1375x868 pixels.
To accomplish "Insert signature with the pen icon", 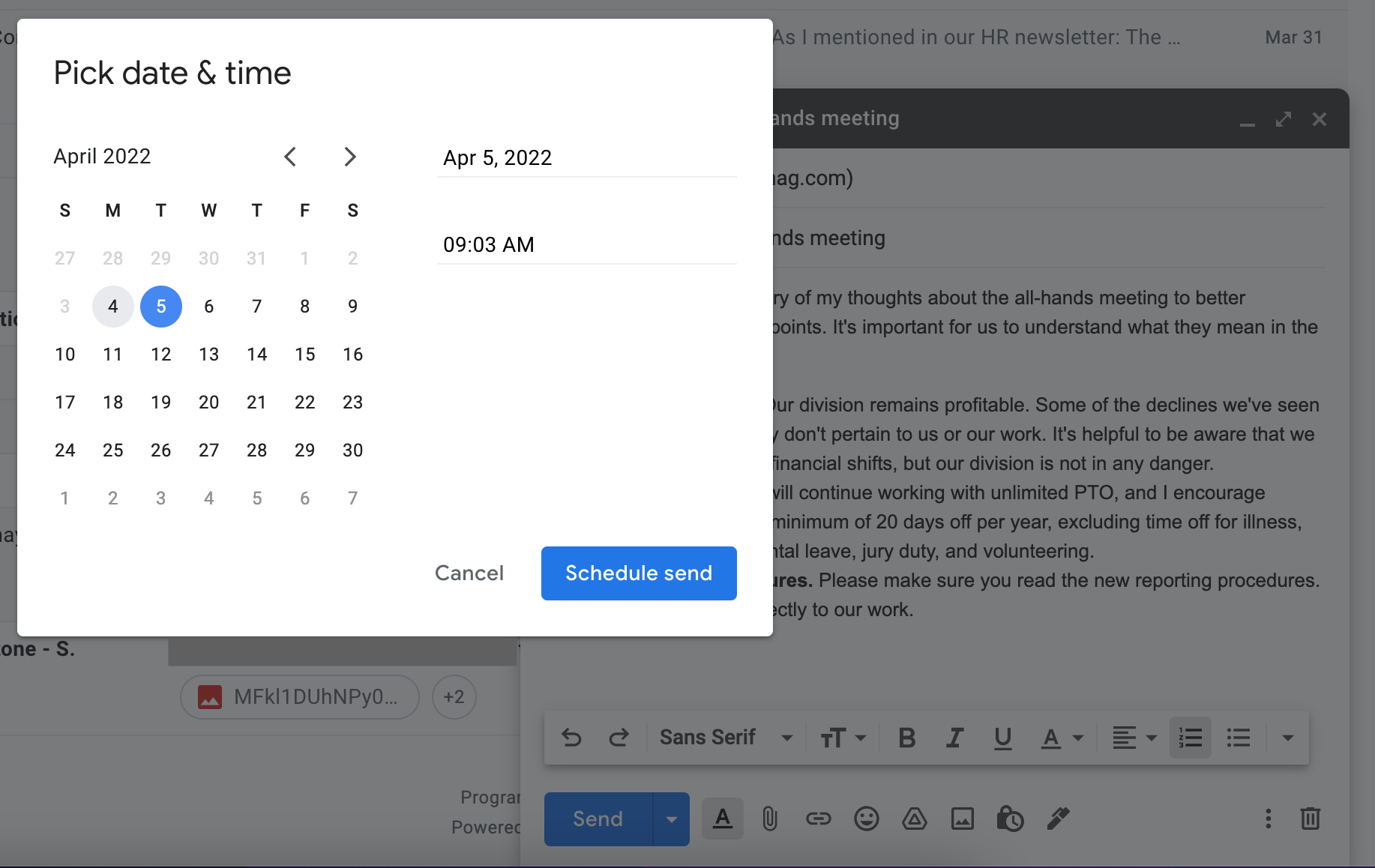I will point(1059,819).
